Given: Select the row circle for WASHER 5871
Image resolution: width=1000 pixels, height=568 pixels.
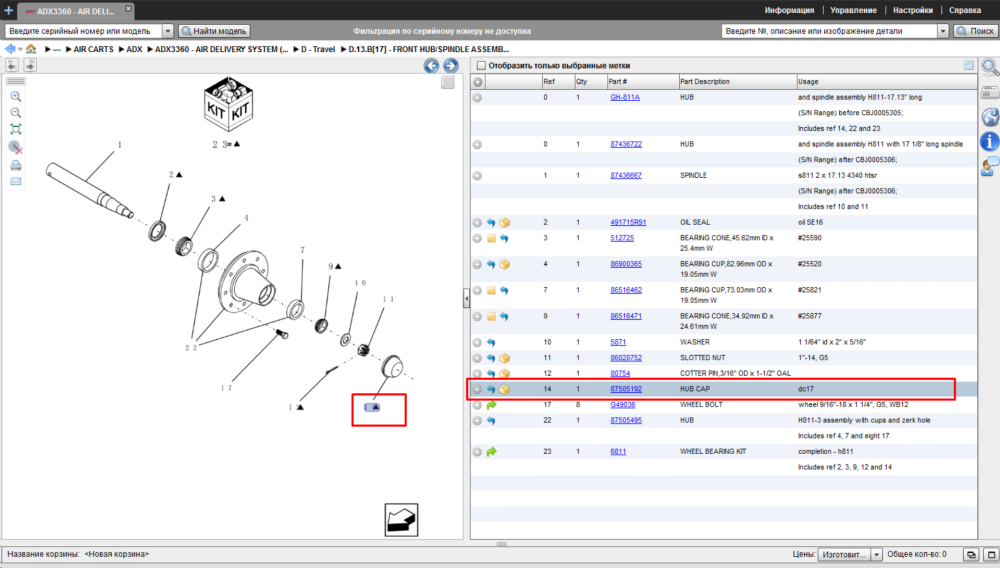Looking at the screenshot, I should [x=477, y=342].
